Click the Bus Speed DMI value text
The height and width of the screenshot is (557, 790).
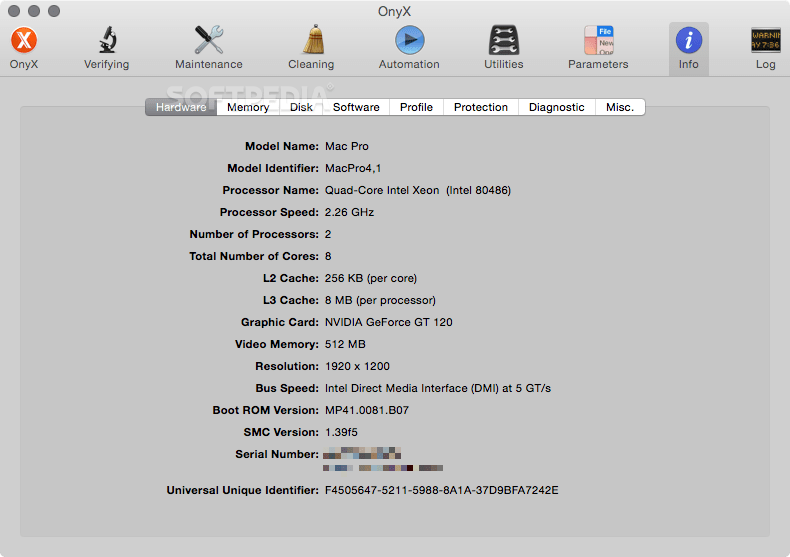click(438, 388)
